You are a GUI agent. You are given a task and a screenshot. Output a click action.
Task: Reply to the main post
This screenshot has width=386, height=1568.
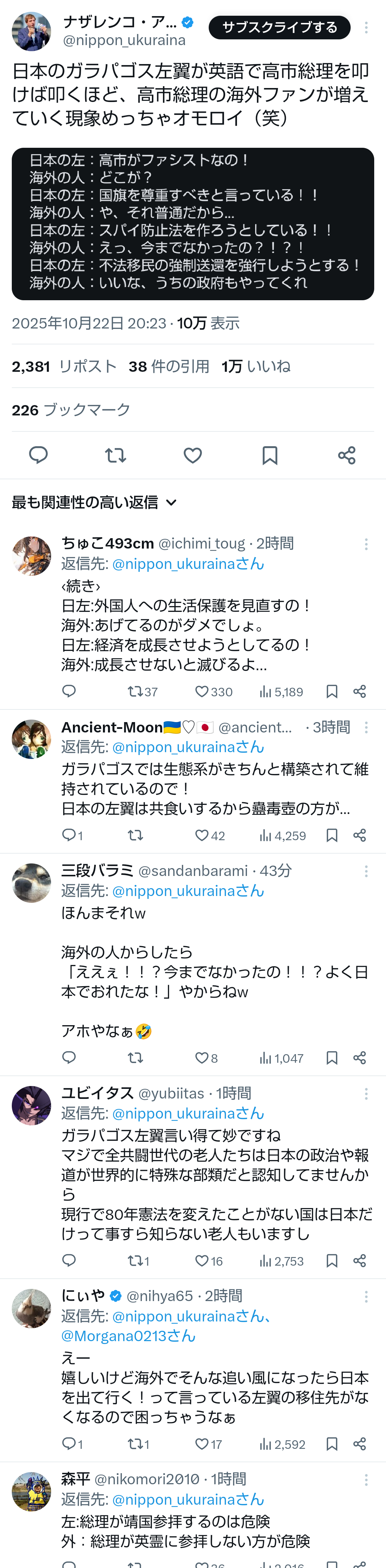[38, 455]
